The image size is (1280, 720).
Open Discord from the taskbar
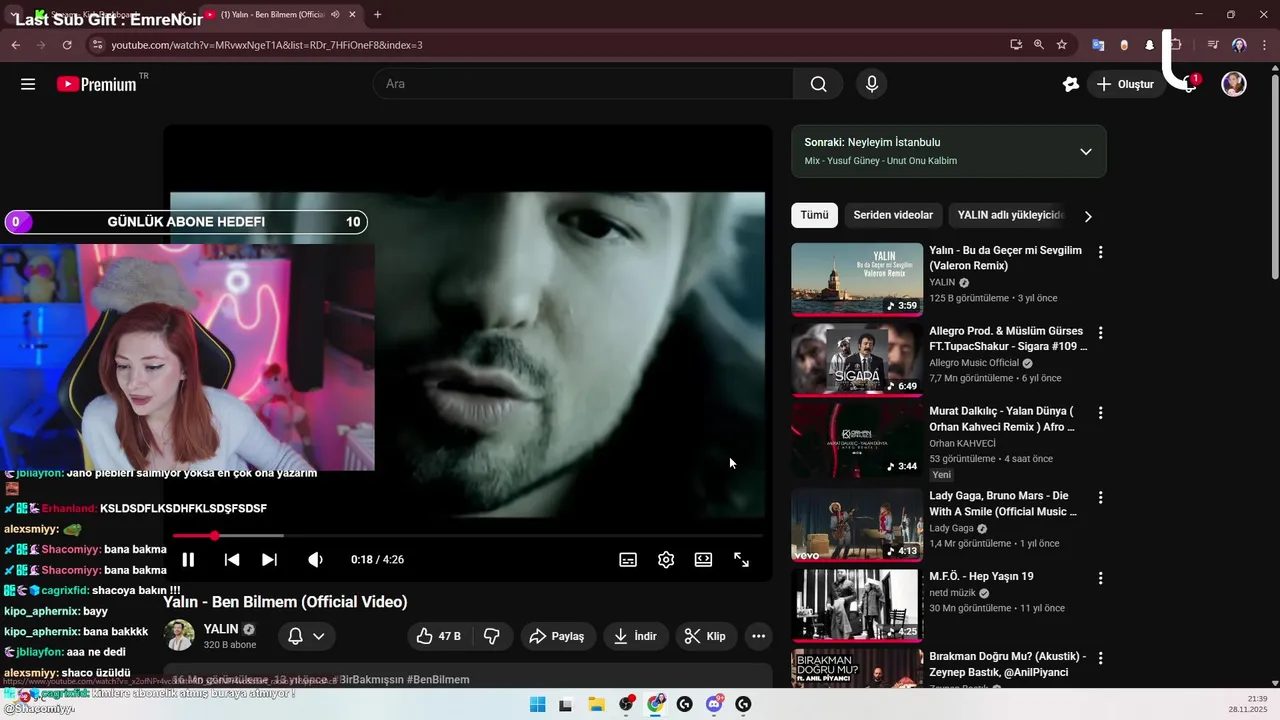click(x=714, y=704)
